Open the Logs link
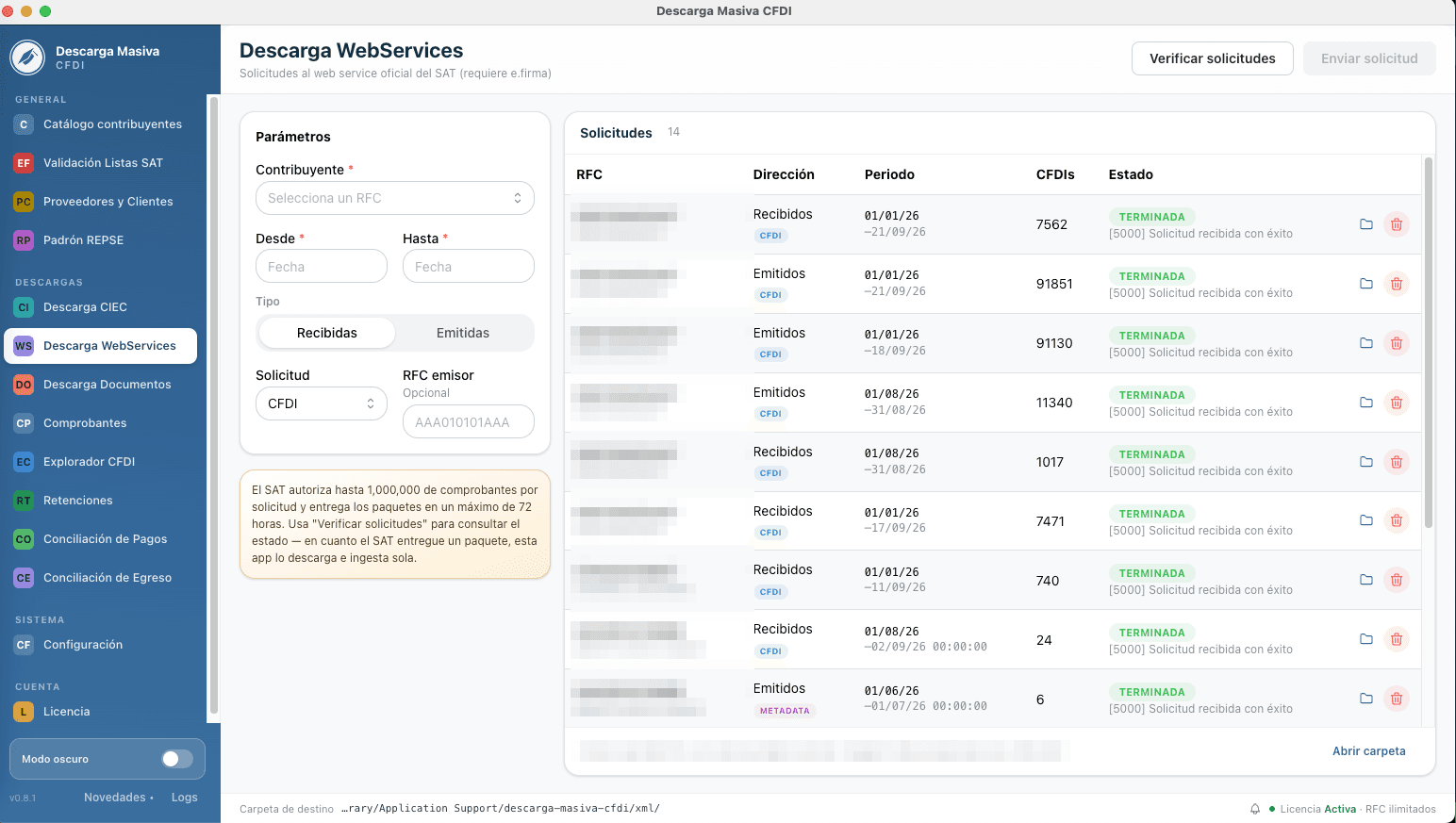 tap(185, 798)
